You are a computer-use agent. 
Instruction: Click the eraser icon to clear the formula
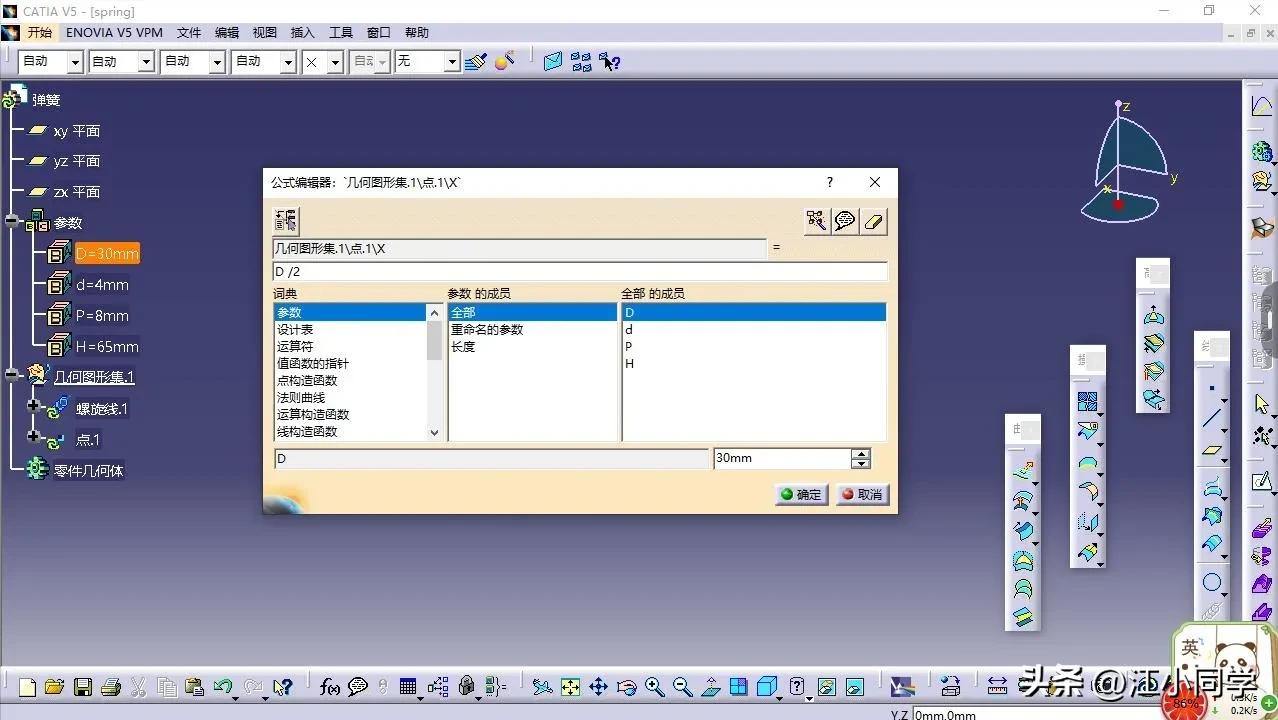point(872,220)
